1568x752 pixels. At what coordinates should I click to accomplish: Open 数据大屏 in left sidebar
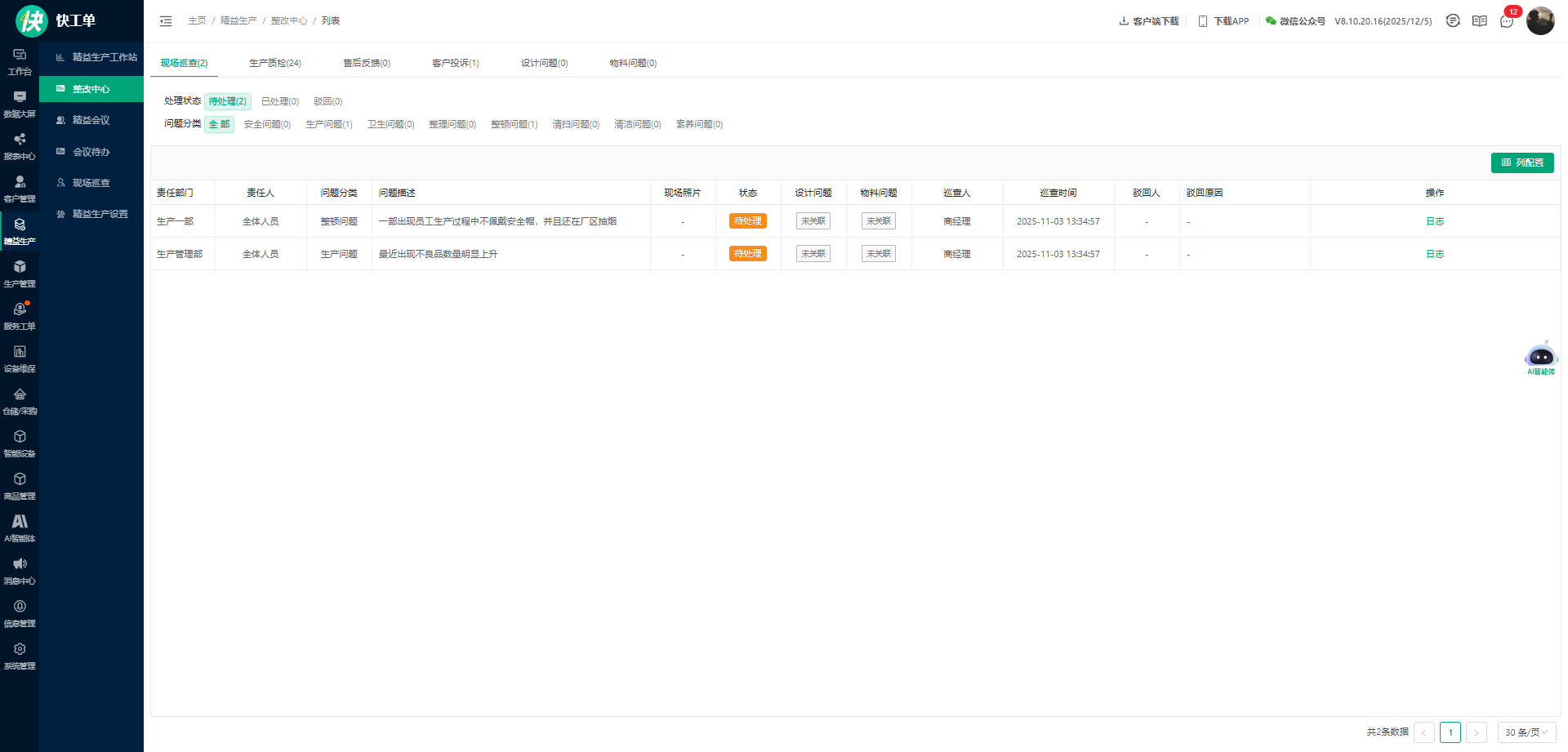(x=20, y=104)
